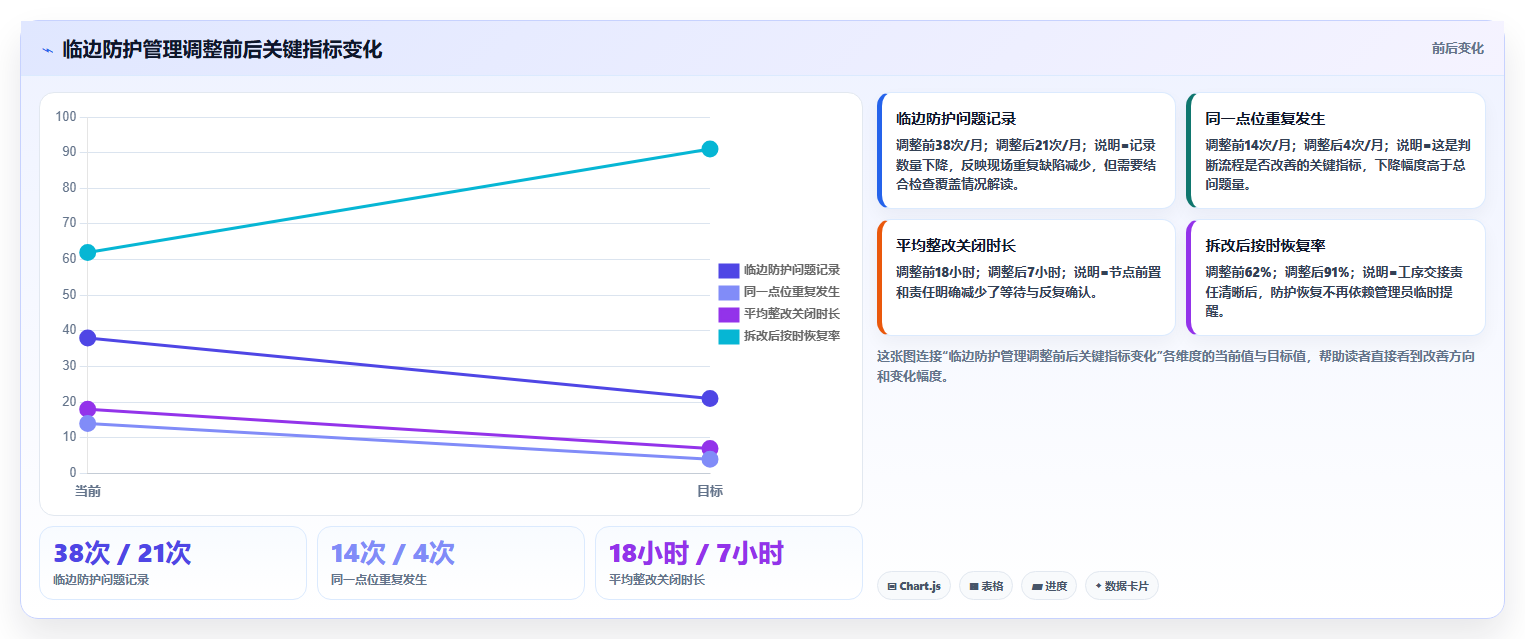Screen dimensions: 1525x639
Task: Click legend text 平均整改关闭时长
Action: point(792,314)
